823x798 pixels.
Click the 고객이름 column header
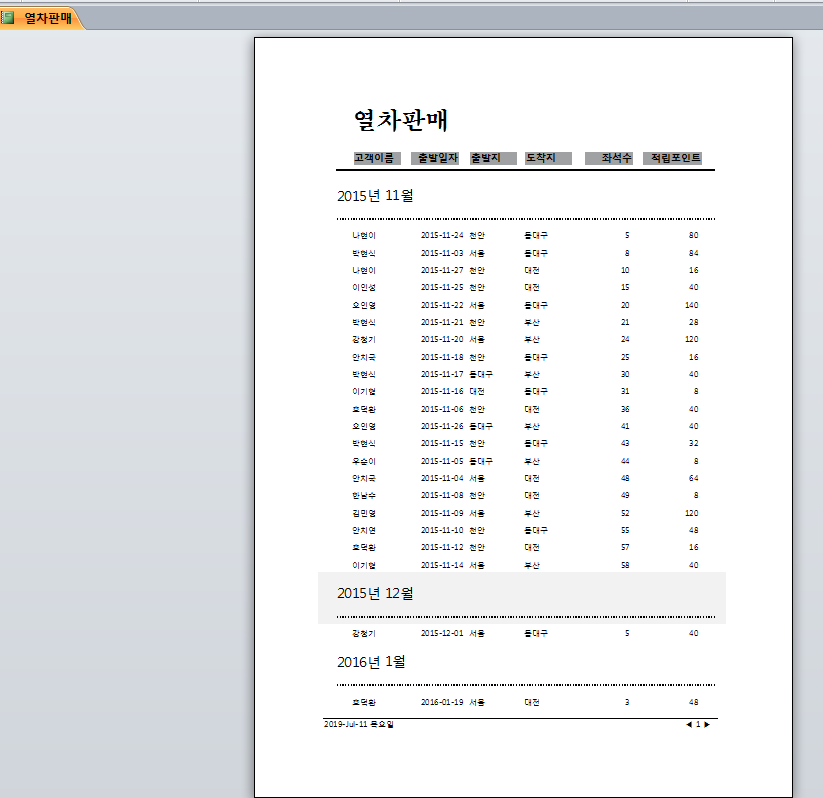376,158
